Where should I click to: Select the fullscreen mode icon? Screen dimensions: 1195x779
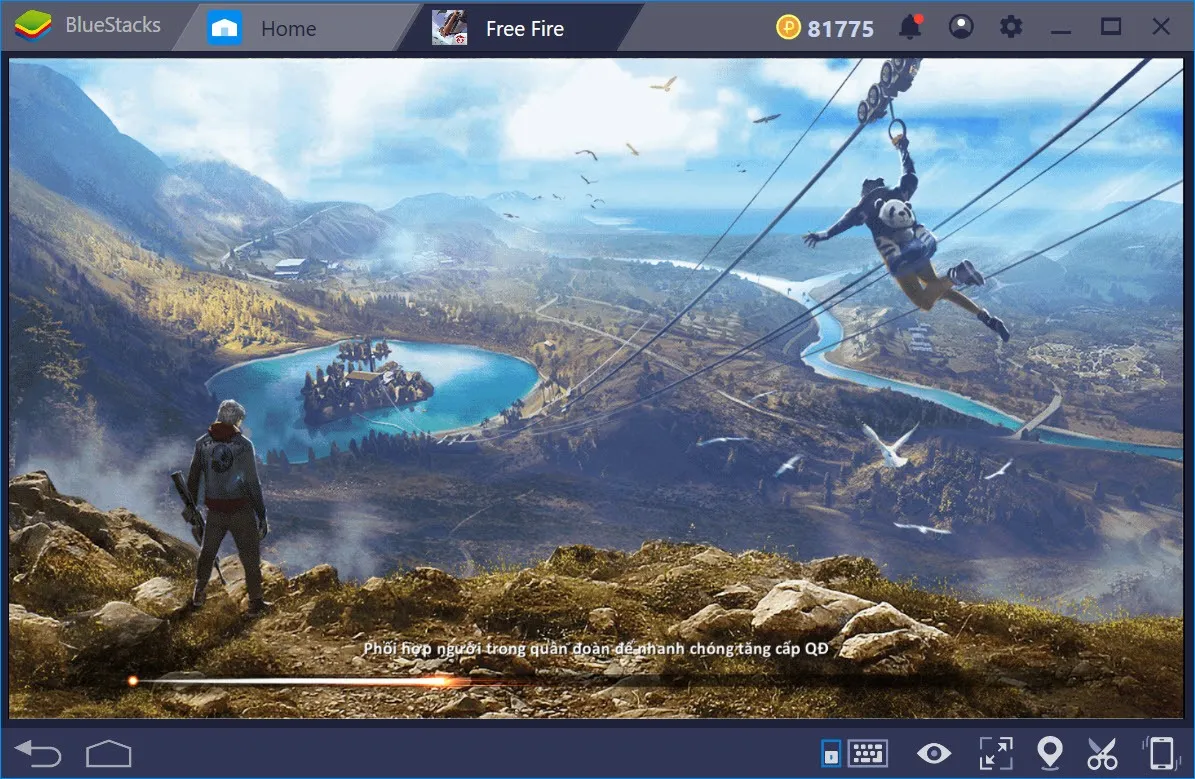tap(994, 752)
